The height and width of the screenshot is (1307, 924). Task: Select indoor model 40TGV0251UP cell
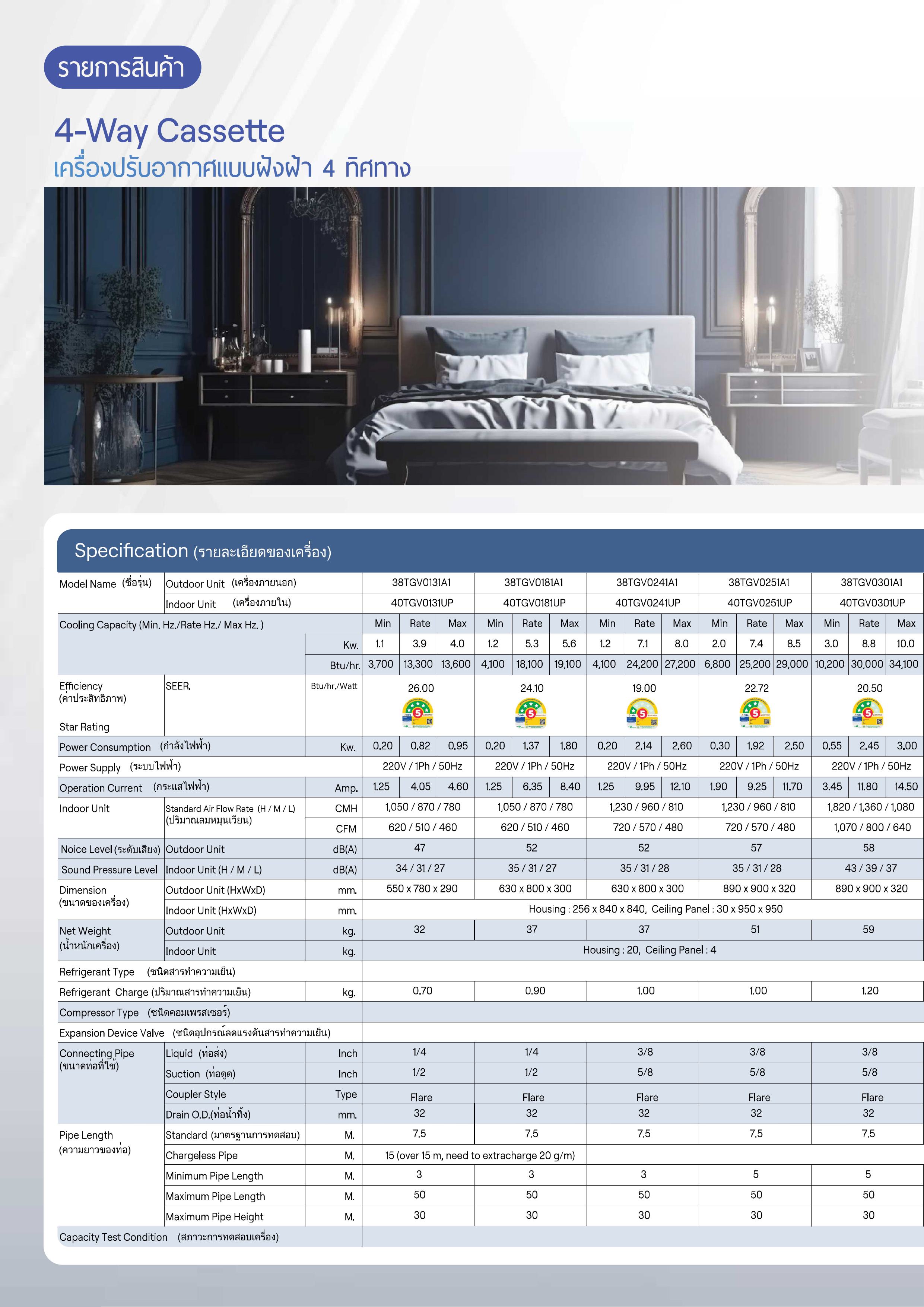[x=759, y=603]
